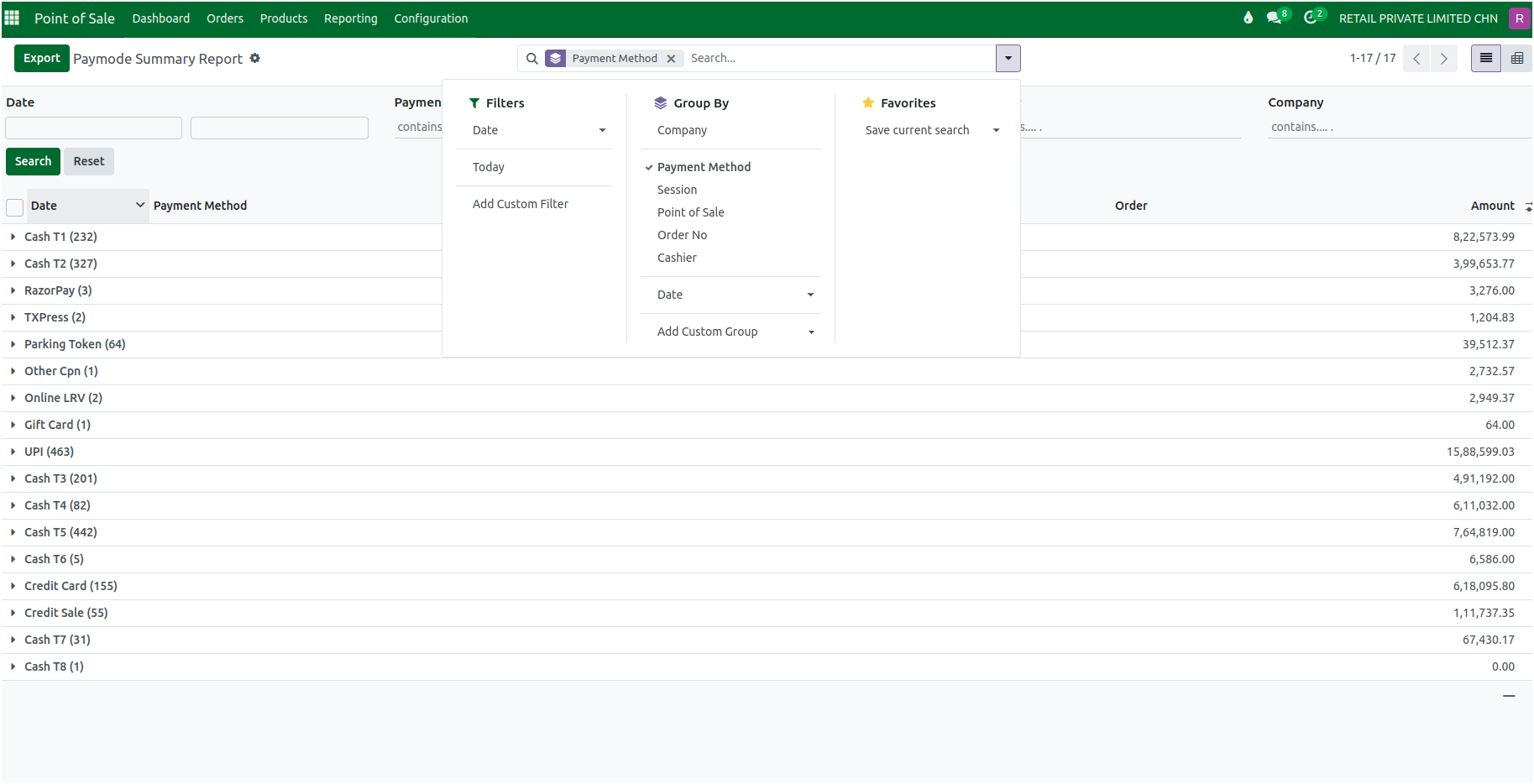This screenshot has height=784, width=1534.
Task: Open the gear icon beside Paymode Summary Report
Action: (x=255, y=58)
